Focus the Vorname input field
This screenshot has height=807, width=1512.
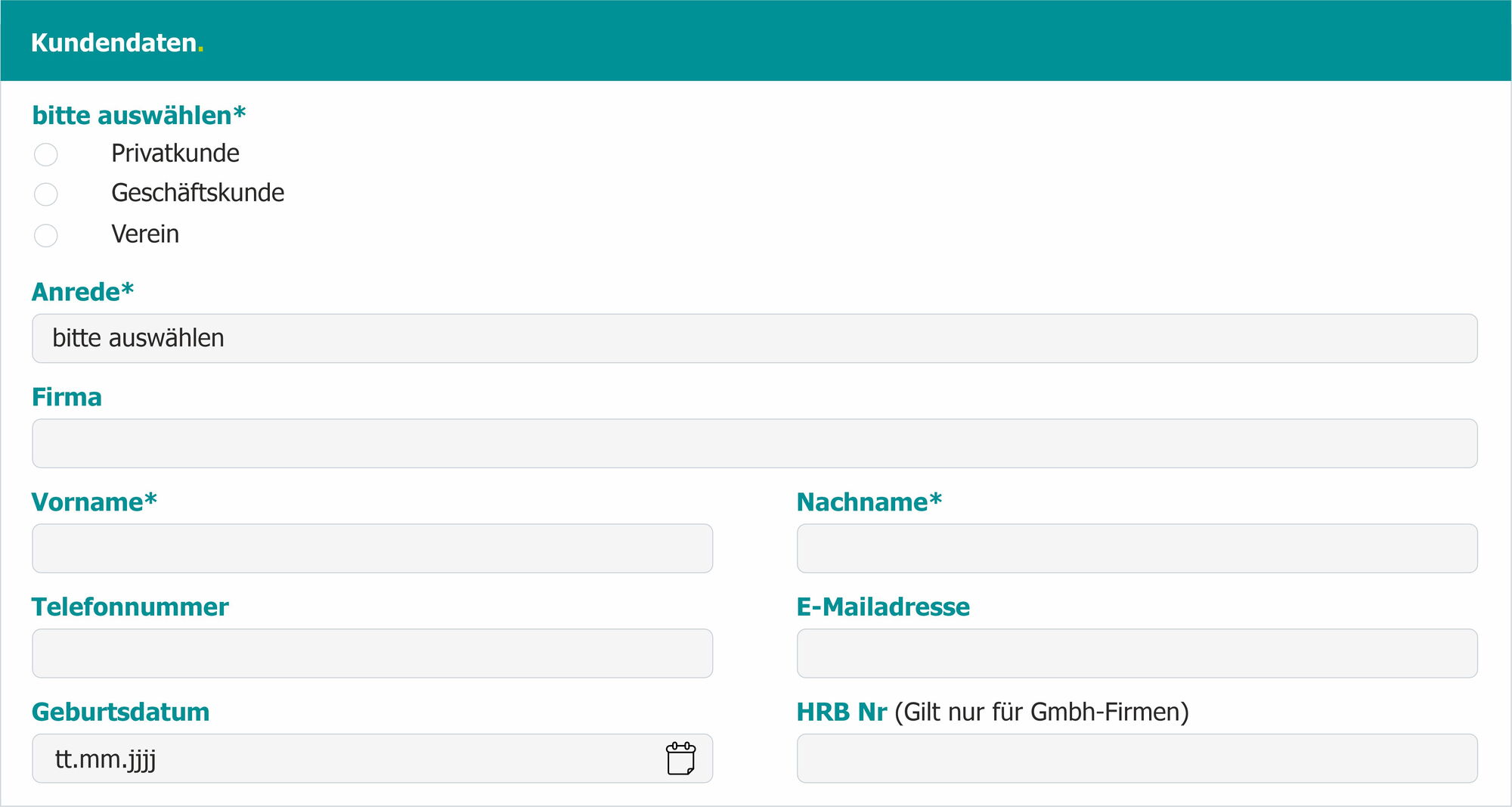[x=372, y=548]
